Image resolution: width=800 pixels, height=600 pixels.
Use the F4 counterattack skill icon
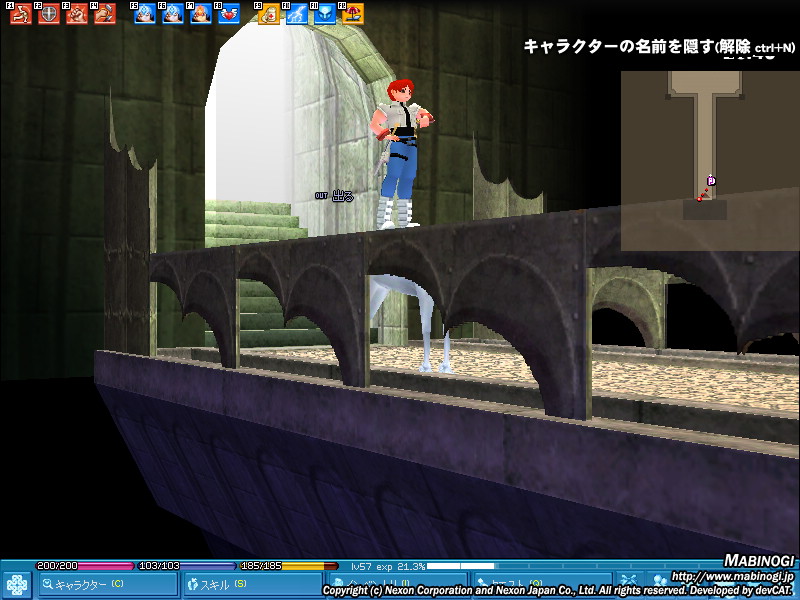coord(105,14)
